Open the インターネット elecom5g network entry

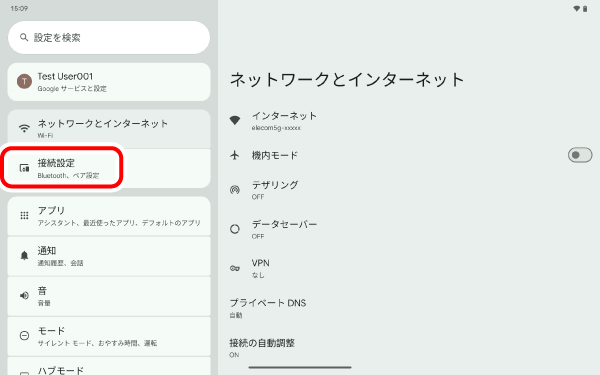[x=409, y=121]
